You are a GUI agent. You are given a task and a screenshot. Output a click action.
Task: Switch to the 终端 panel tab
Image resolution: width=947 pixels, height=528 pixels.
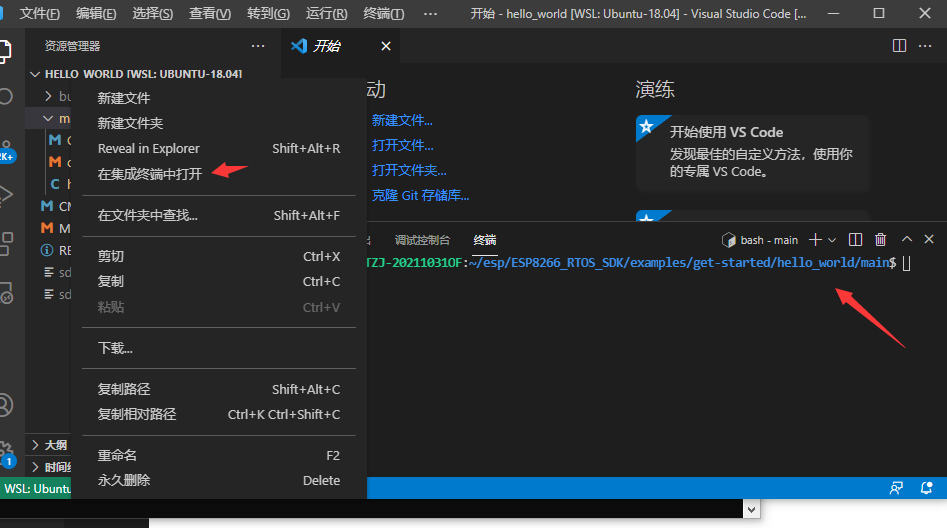[485, 240]
